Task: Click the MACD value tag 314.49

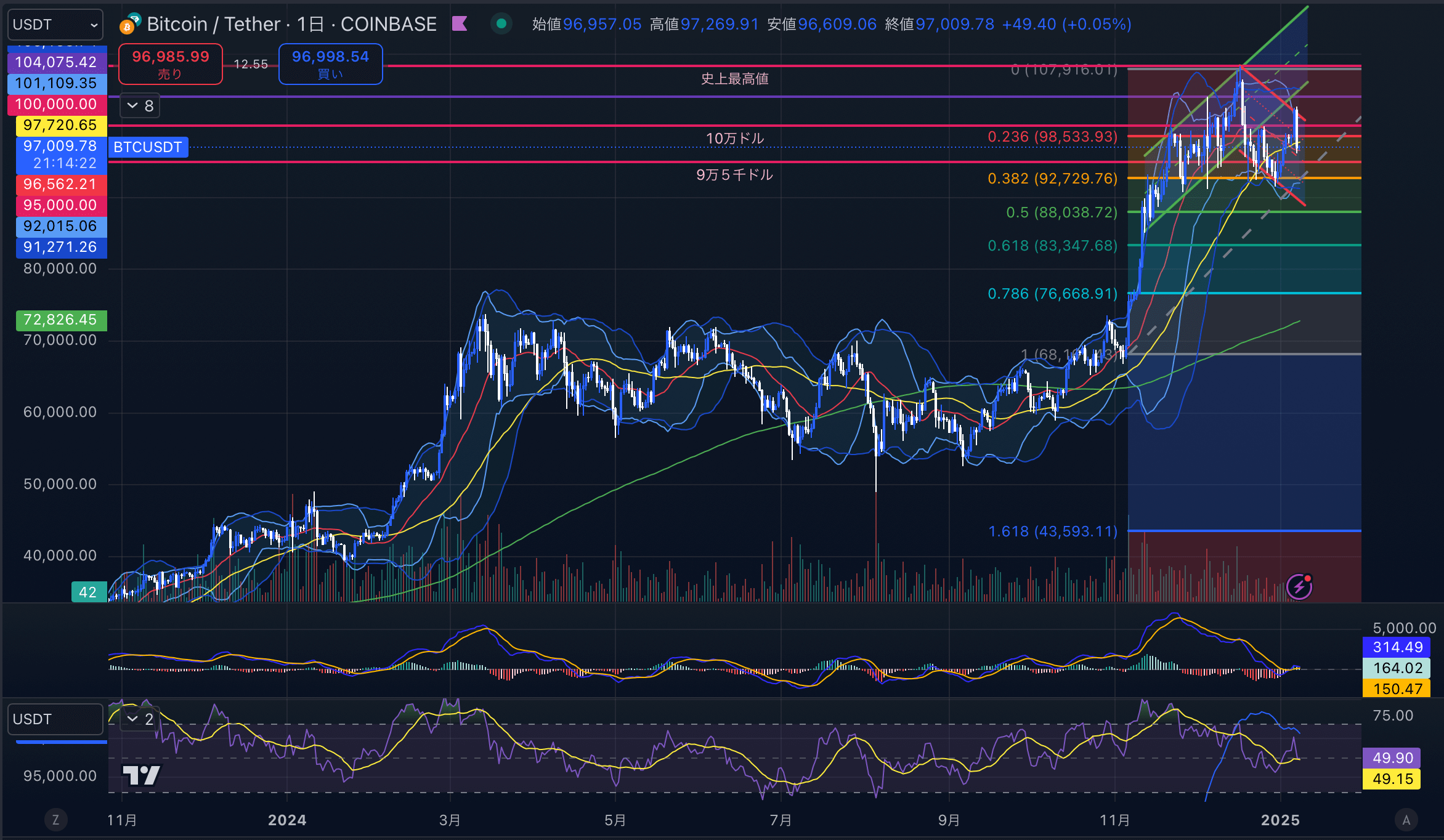Action: point(1396,647)
